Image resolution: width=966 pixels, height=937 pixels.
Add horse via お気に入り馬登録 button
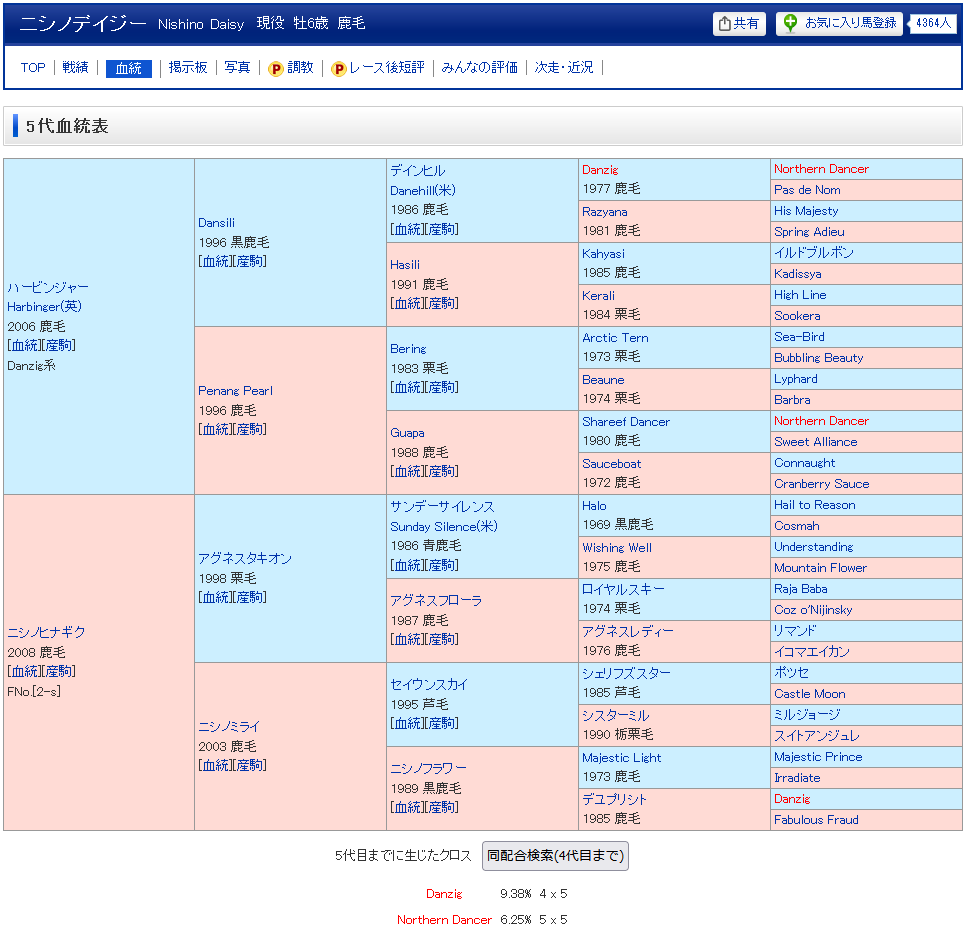[x=839, y=23]
